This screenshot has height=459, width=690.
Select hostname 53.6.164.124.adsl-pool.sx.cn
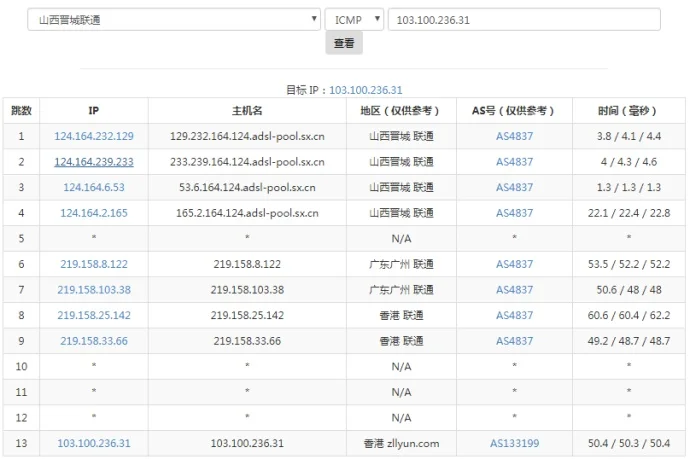(x=247, y=187)
